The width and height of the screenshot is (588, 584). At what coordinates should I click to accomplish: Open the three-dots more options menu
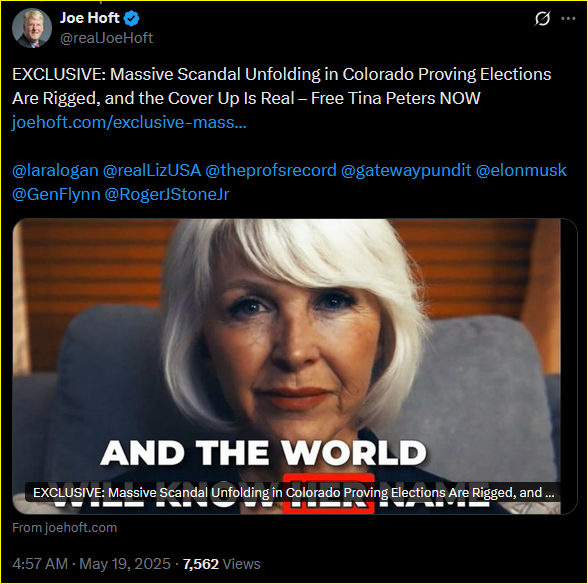point(568,18)
